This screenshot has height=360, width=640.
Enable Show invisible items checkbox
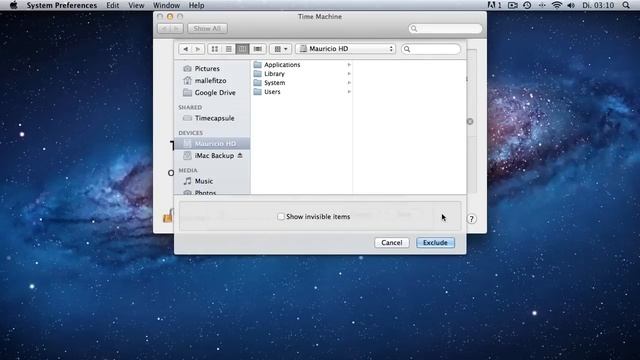pos(281,217)
